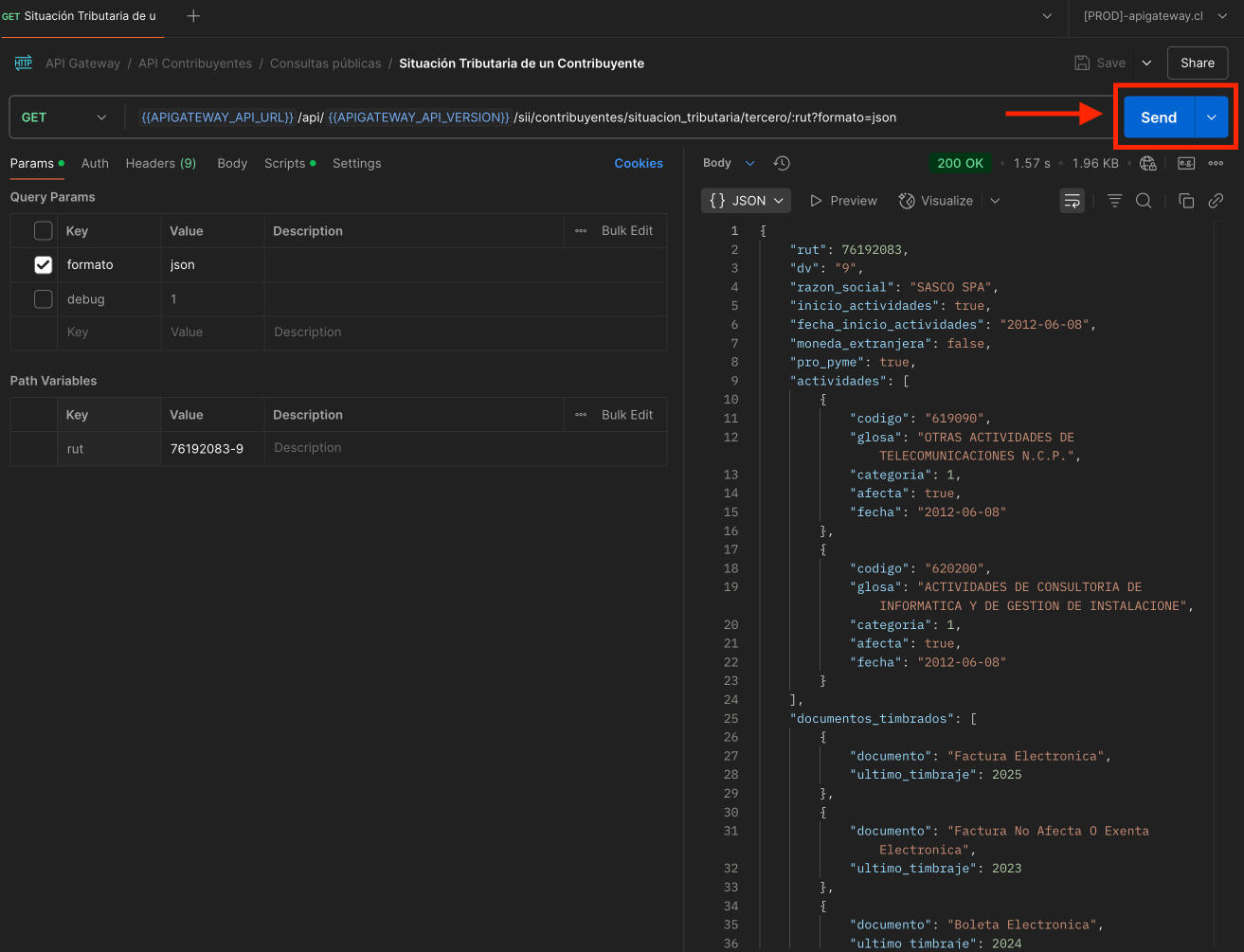The image size is (1244, 952).
Task: Open the Save options dropdown arrow
Action: 1146,63
